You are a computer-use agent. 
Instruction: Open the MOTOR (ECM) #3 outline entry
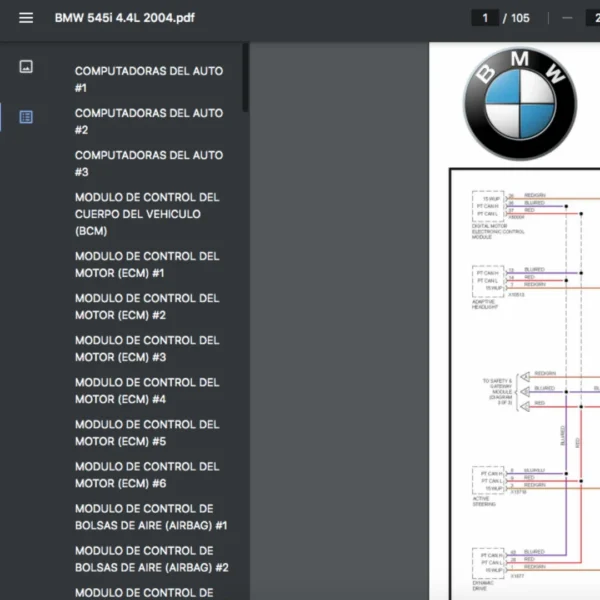click(147, 348)
